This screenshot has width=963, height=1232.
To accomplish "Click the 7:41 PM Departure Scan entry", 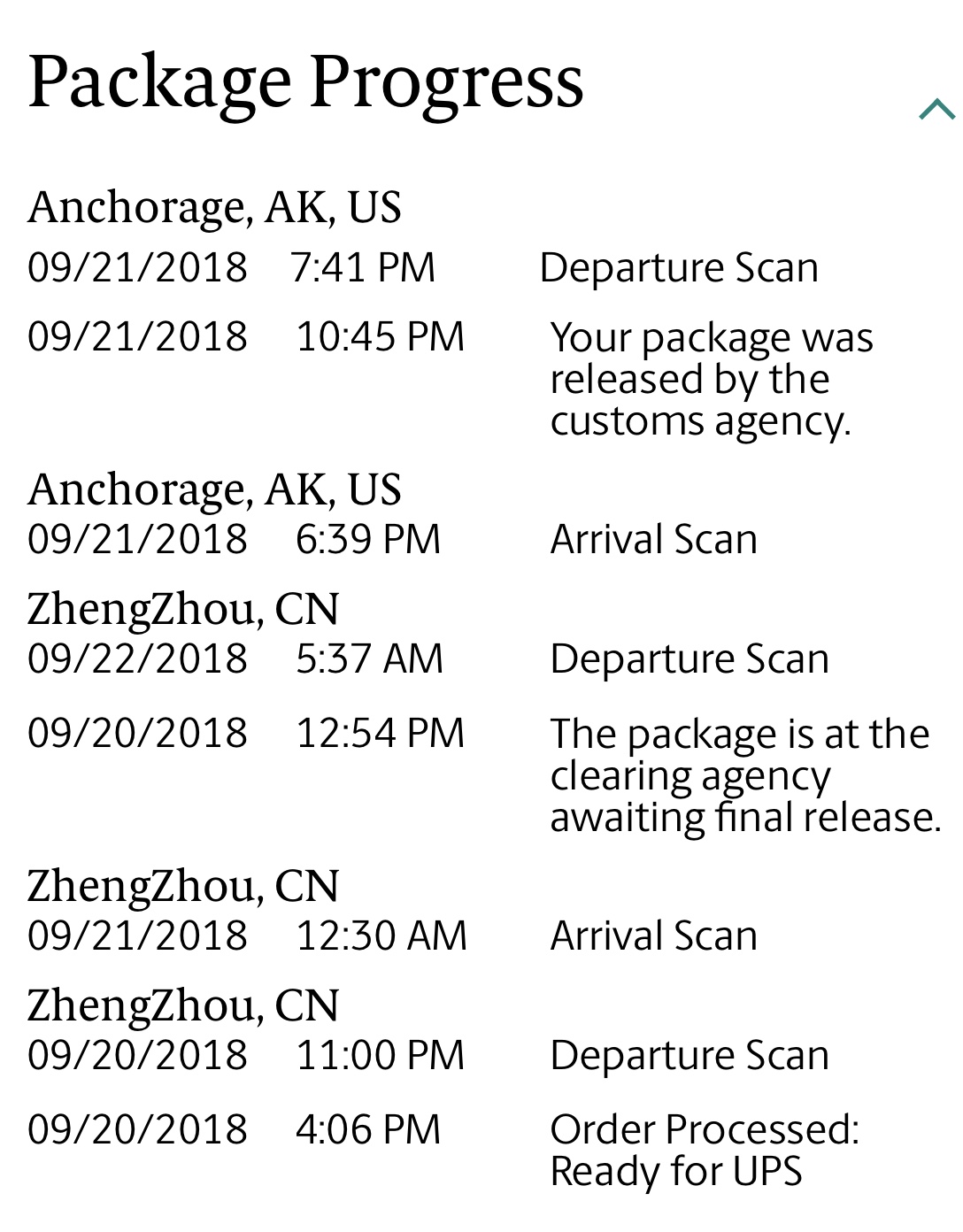I will [x=678, y=267].
